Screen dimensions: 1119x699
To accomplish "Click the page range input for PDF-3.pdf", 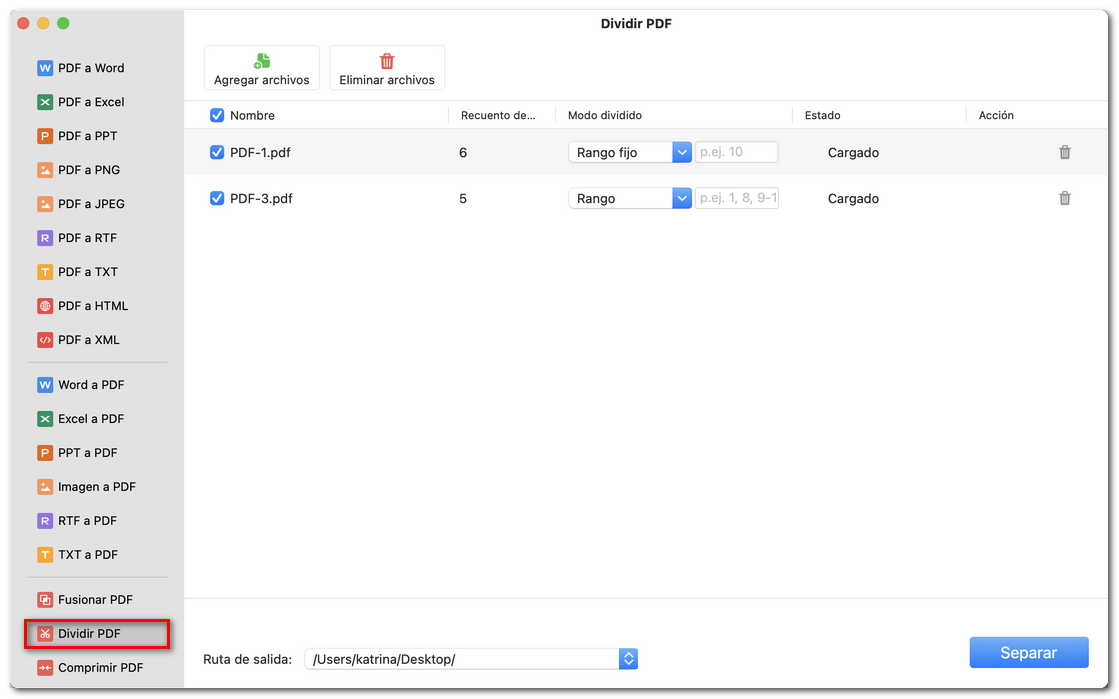I will [737, 198].
